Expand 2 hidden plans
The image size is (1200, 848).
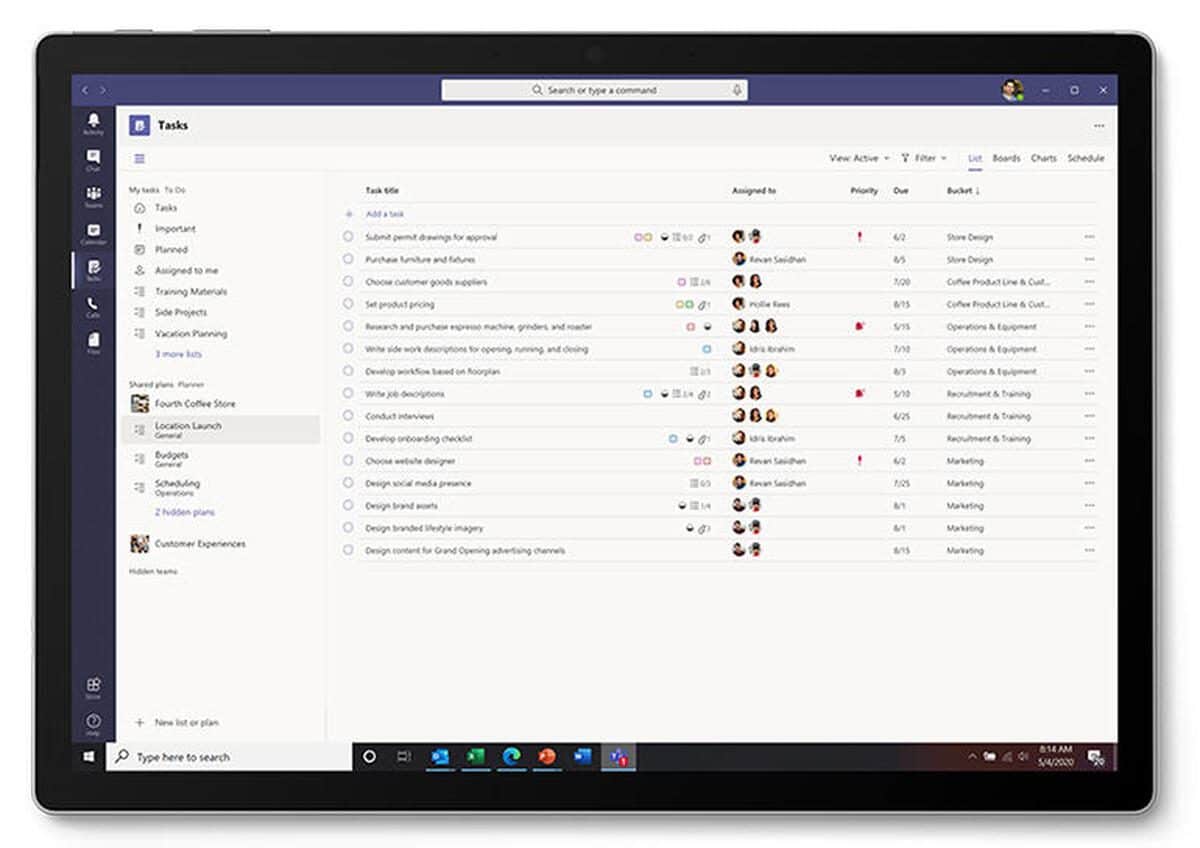click(x=185, y=512)
